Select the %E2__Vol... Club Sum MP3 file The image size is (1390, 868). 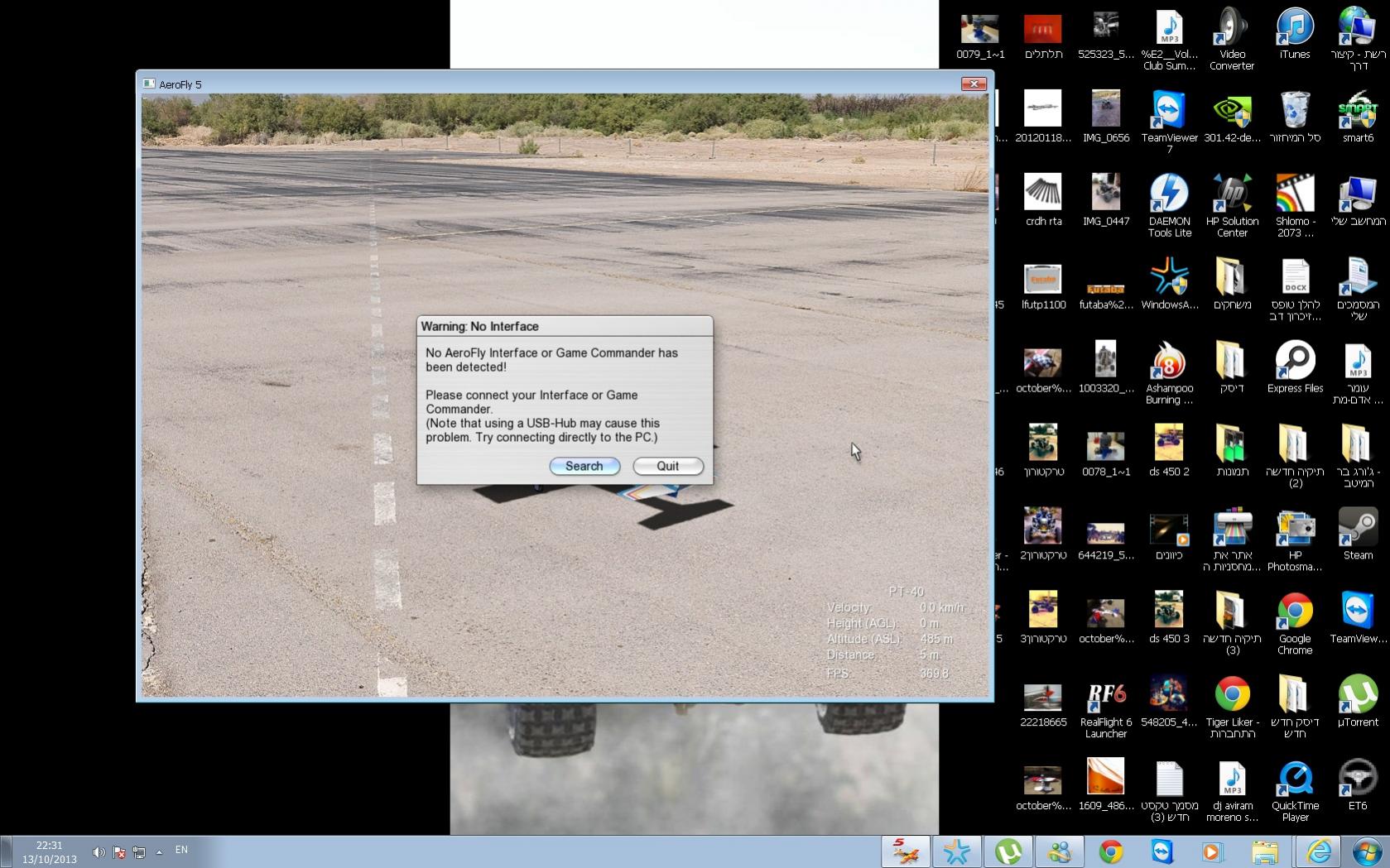point(1169,38)
